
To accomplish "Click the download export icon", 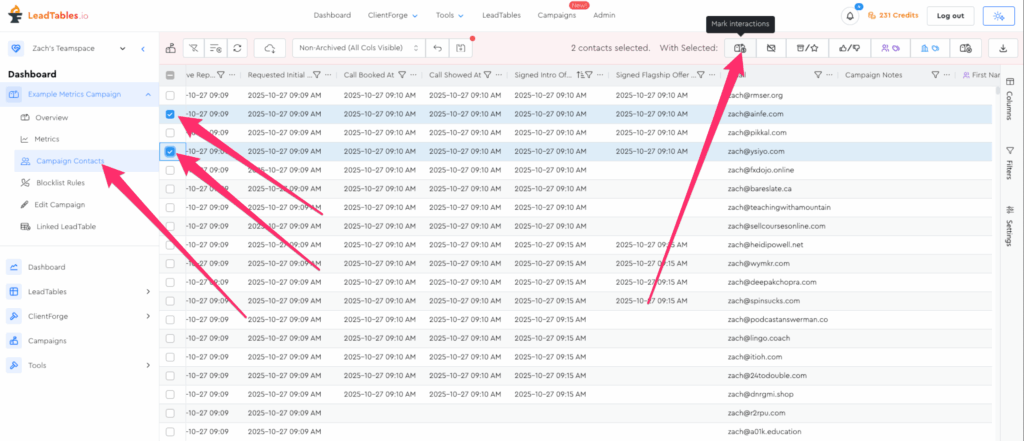I will tap(1002, 47).
